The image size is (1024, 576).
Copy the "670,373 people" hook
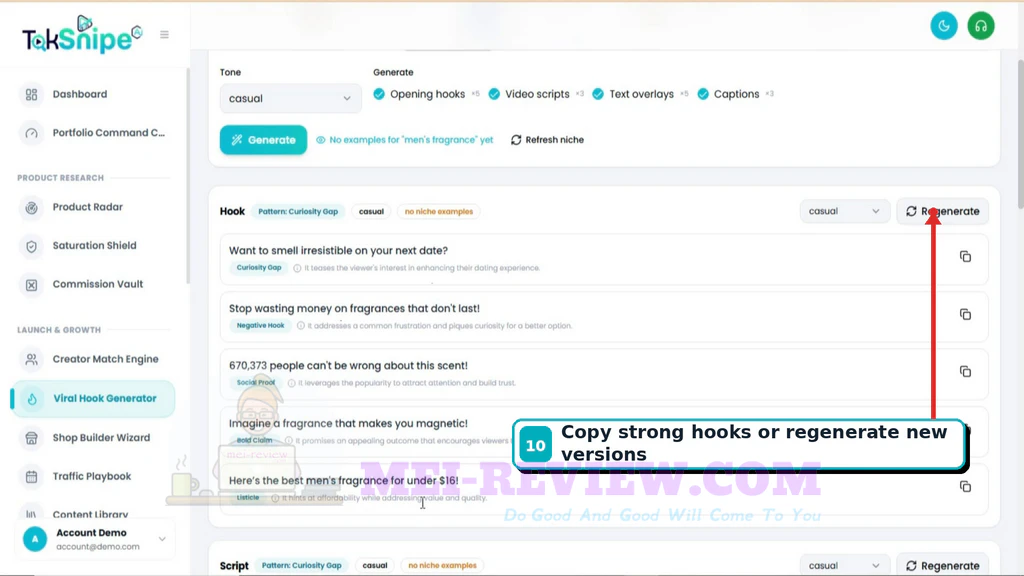coord(965,372)
